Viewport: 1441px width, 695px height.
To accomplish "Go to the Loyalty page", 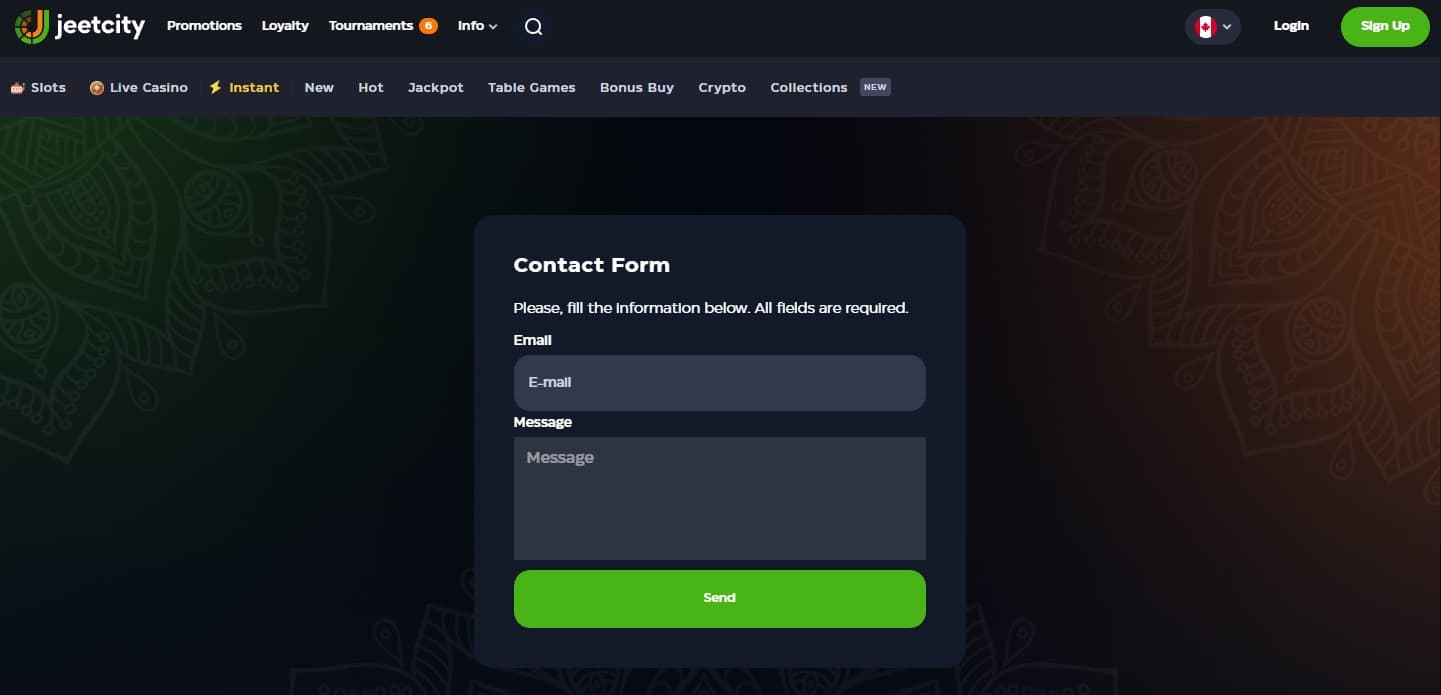I will (x=285, y=26).
